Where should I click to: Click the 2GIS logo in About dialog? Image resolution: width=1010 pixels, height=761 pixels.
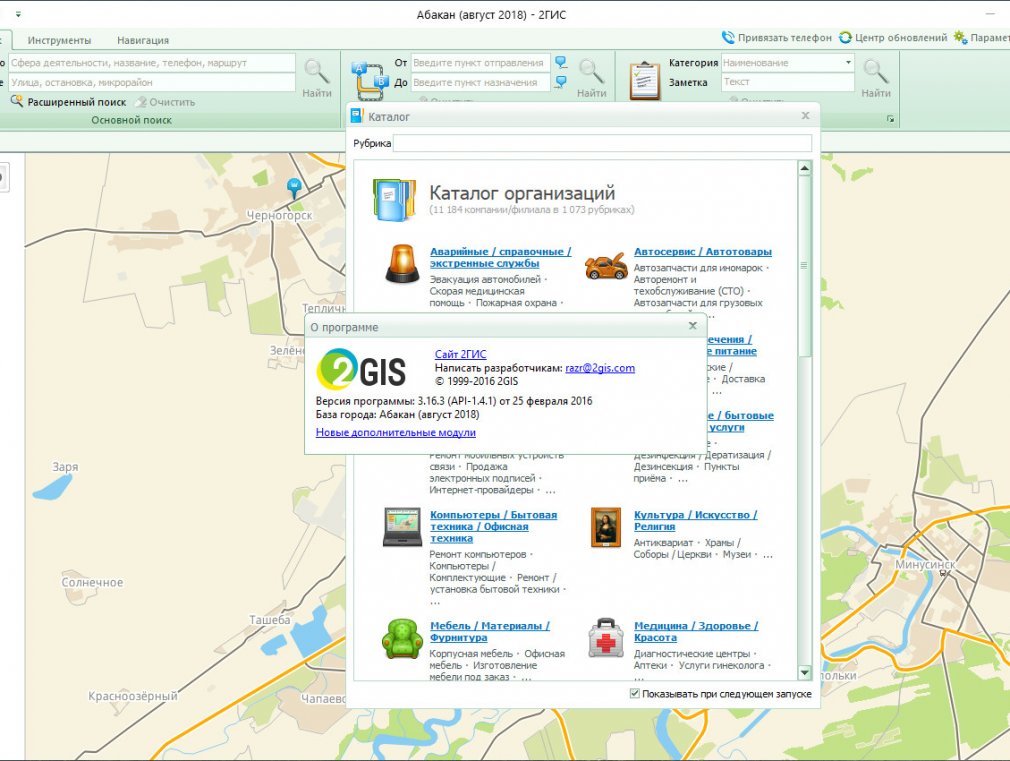click(361, 369)
